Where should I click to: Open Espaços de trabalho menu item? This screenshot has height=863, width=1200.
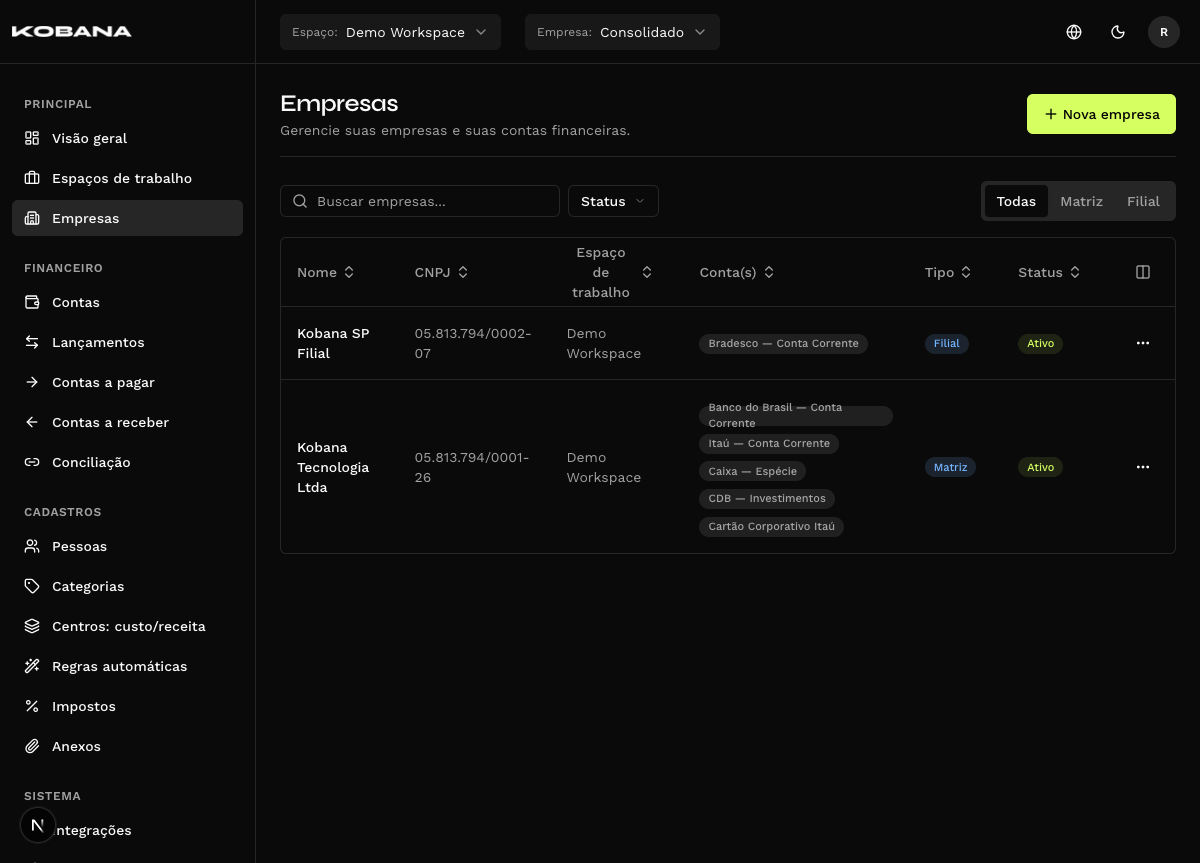pyautogui.click(x=127, y=178)
